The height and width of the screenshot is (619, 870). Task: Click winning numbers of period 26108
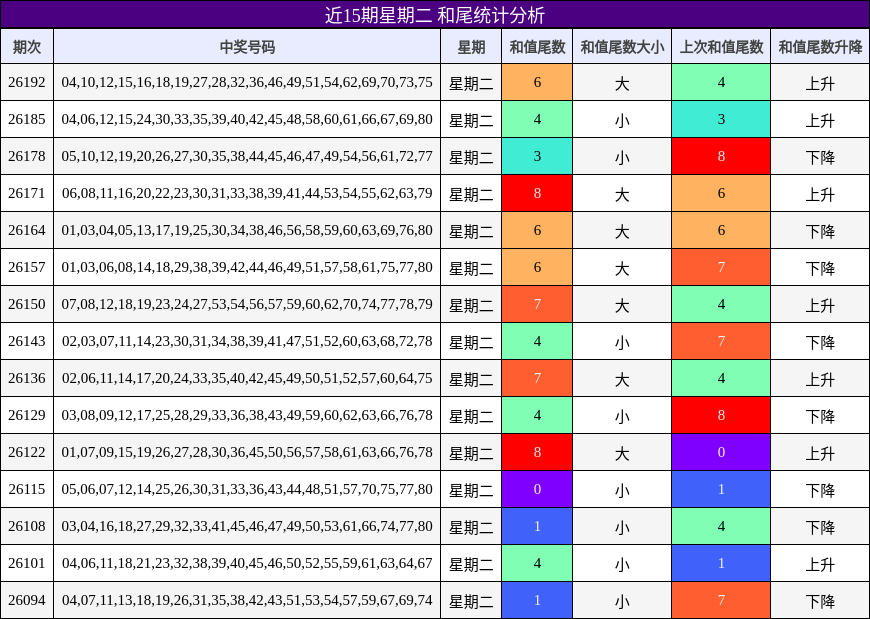pos(247,526)
